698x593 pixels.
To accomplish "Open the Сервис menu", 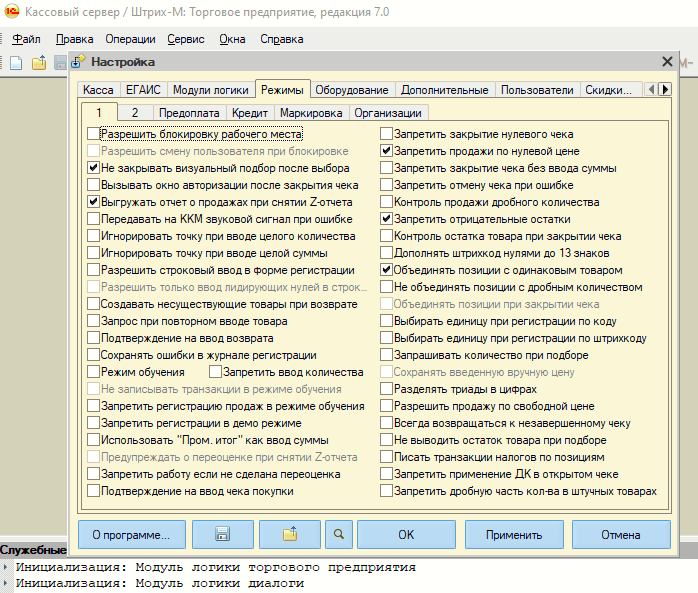I will click(186, 39).
